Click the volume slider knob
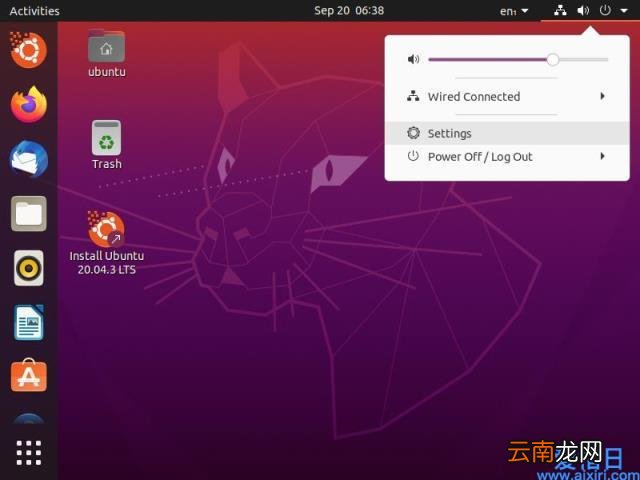 pos(553,60)
